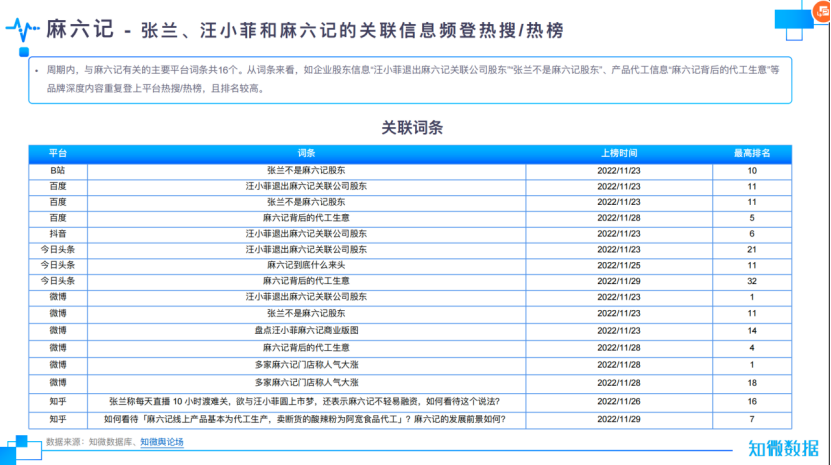
Task: Click date 2022/11/28 in the rank 5 row
Action: coord(618,218)
